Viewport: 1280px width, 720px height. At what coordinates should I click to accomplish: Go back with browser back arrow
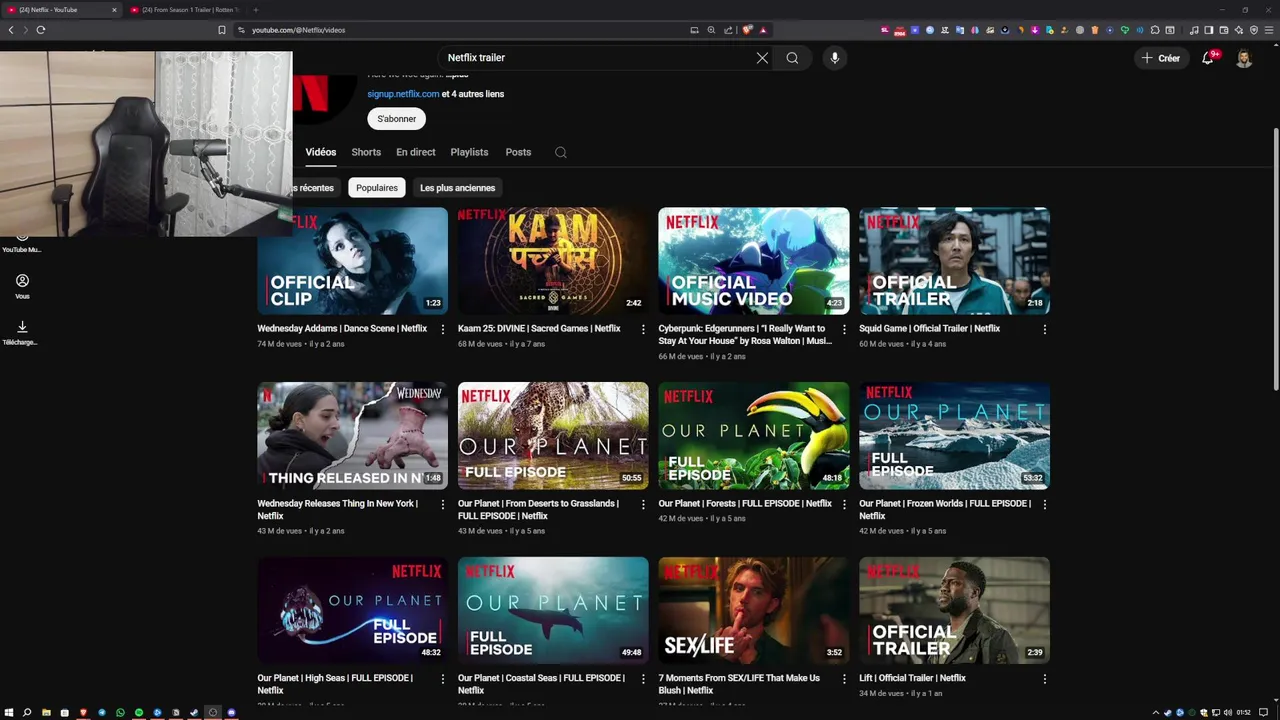[x=11, y=30]
